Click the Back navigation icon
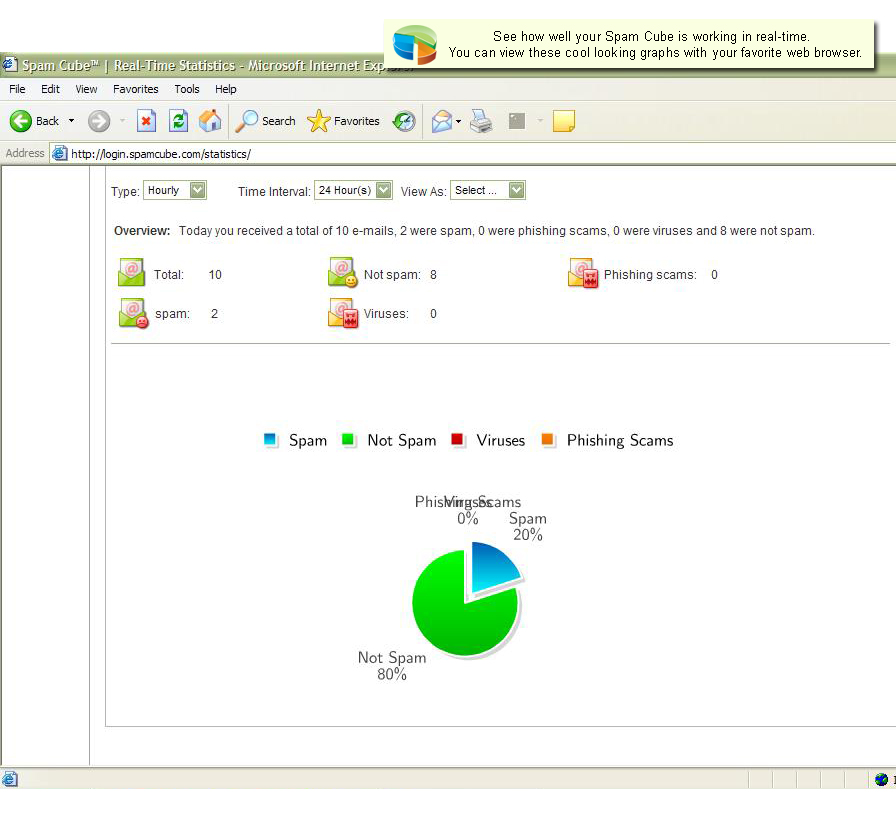Screen dimensions: 896x830 click(20, 121)
